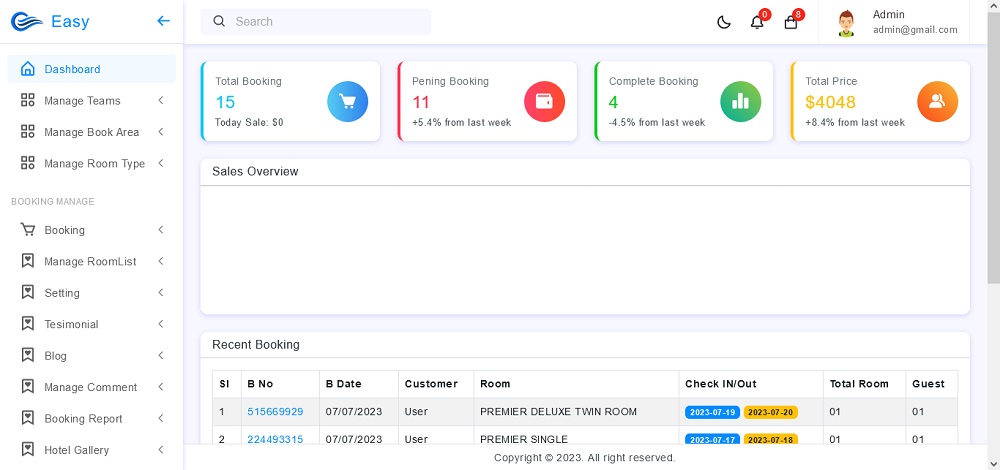
Task: Click the Total Price users icon
Action: pyautogui.click(x=937, y=101)
